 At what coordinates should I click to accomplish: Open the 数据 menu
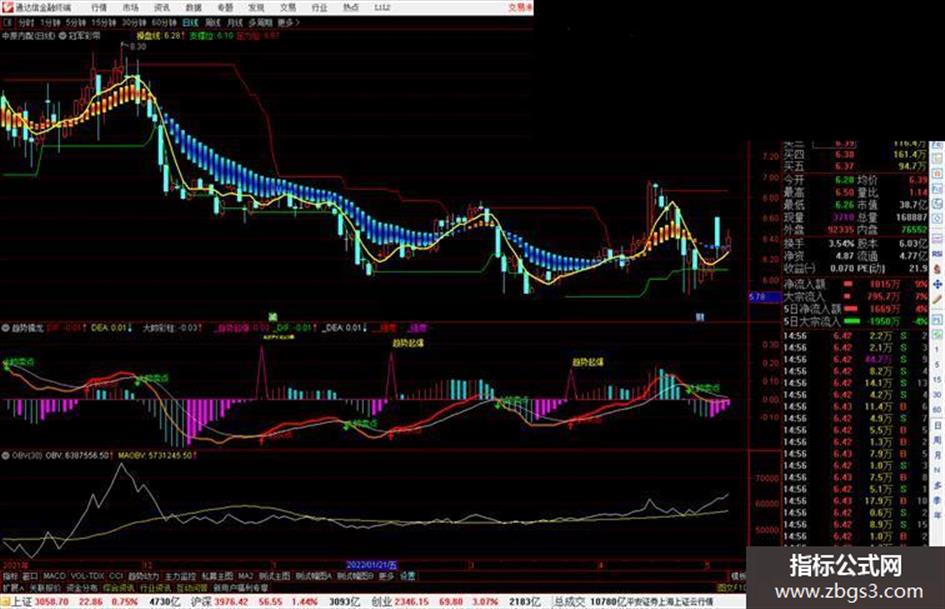tap(193, 7)
